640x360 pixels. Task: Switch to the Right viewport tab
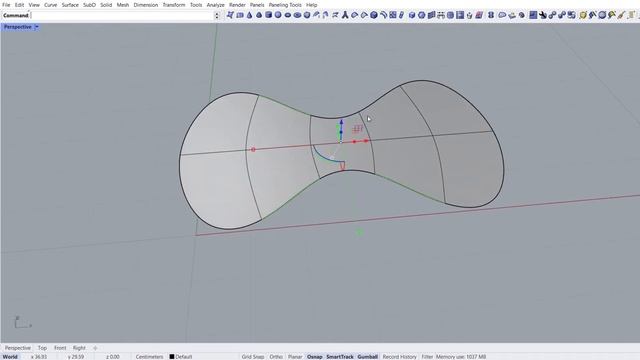[79, 348]
